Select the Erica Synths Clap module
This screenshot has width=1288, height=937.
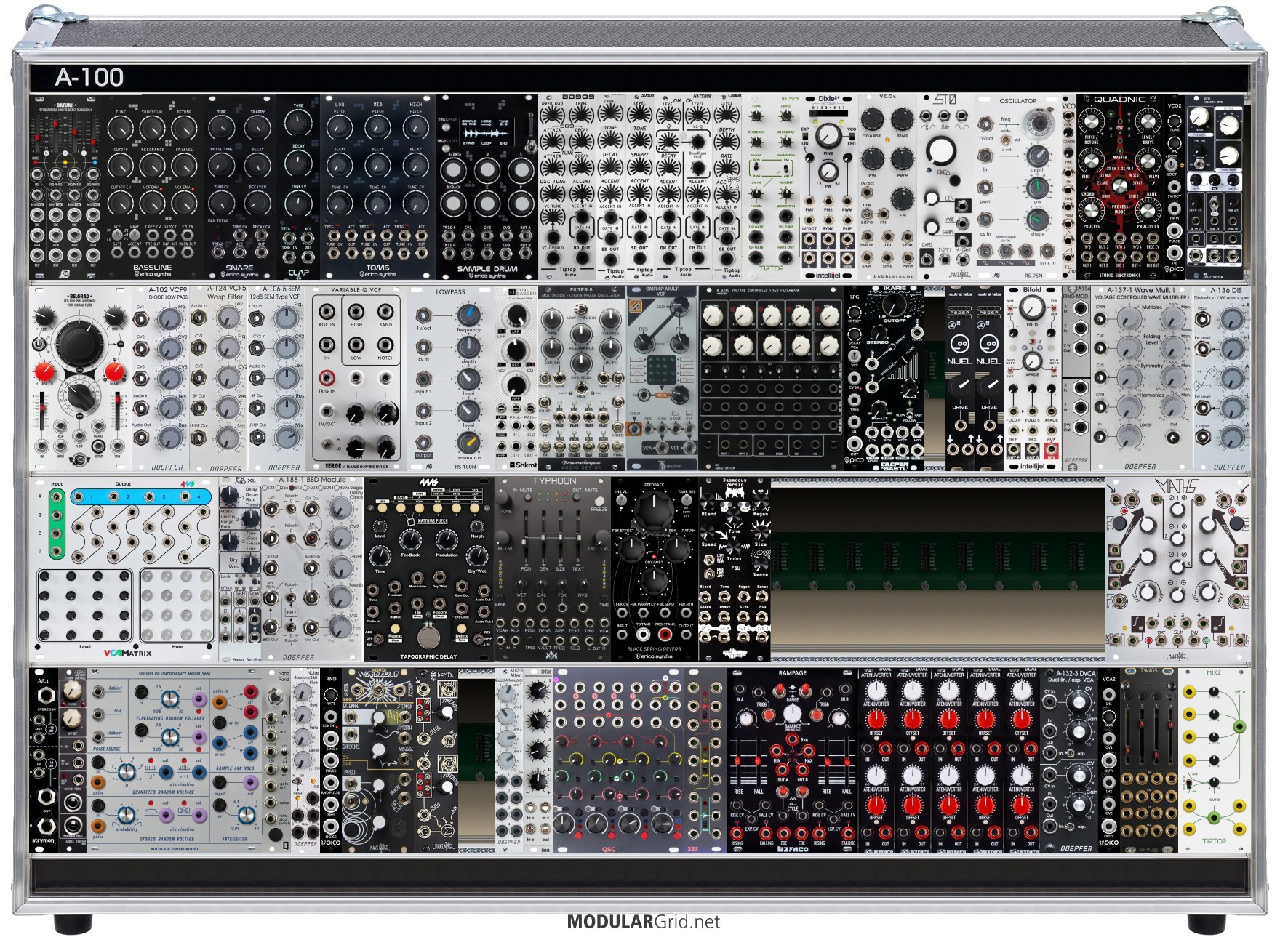pos(298,188)
